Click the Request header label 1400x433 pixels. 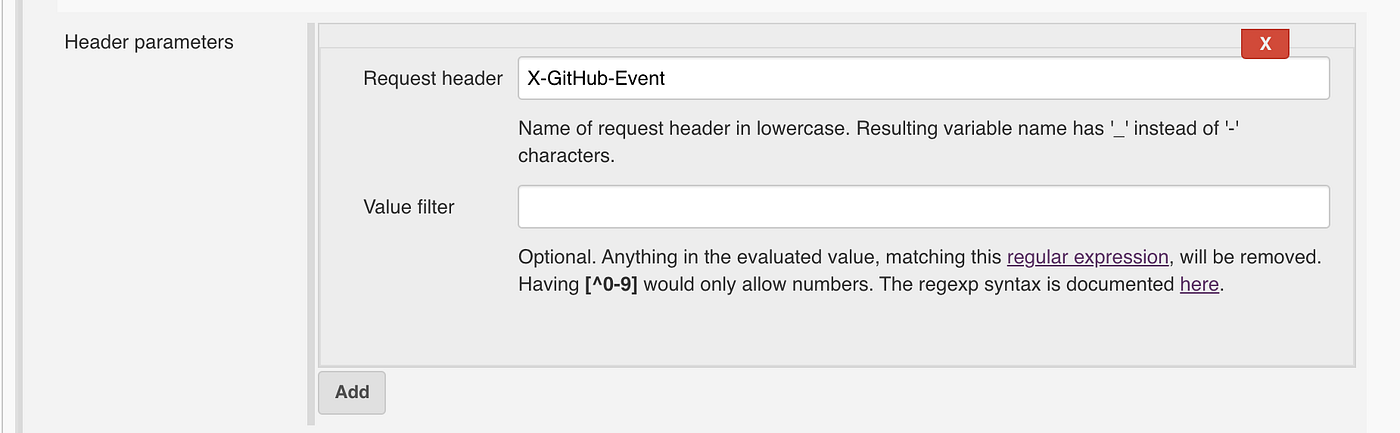click(433, 78)
